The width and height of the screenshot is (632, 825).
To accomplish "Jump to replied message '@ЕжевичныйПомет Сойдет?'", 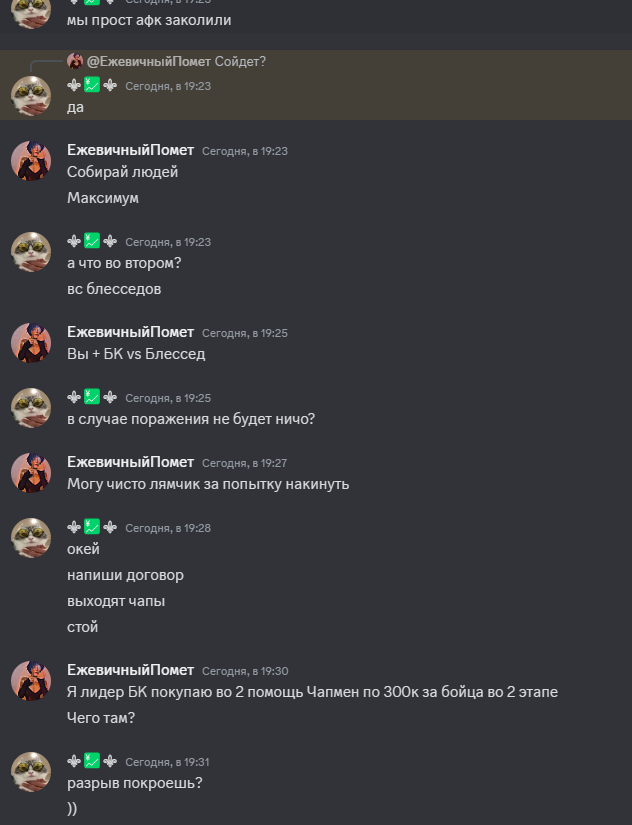I will 176,62.
